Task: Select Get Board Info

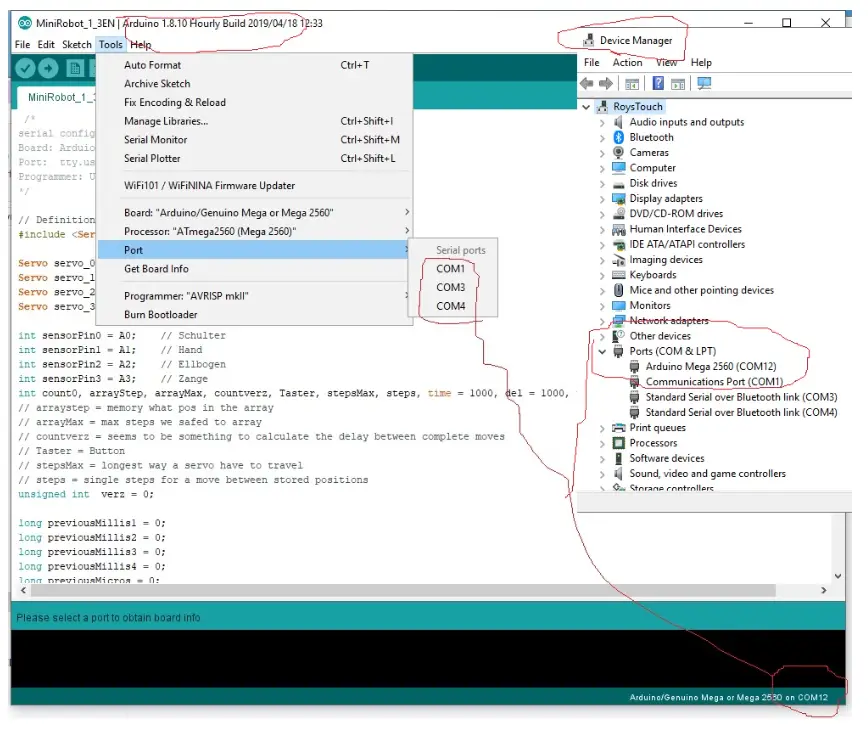Action: point(255,269)
